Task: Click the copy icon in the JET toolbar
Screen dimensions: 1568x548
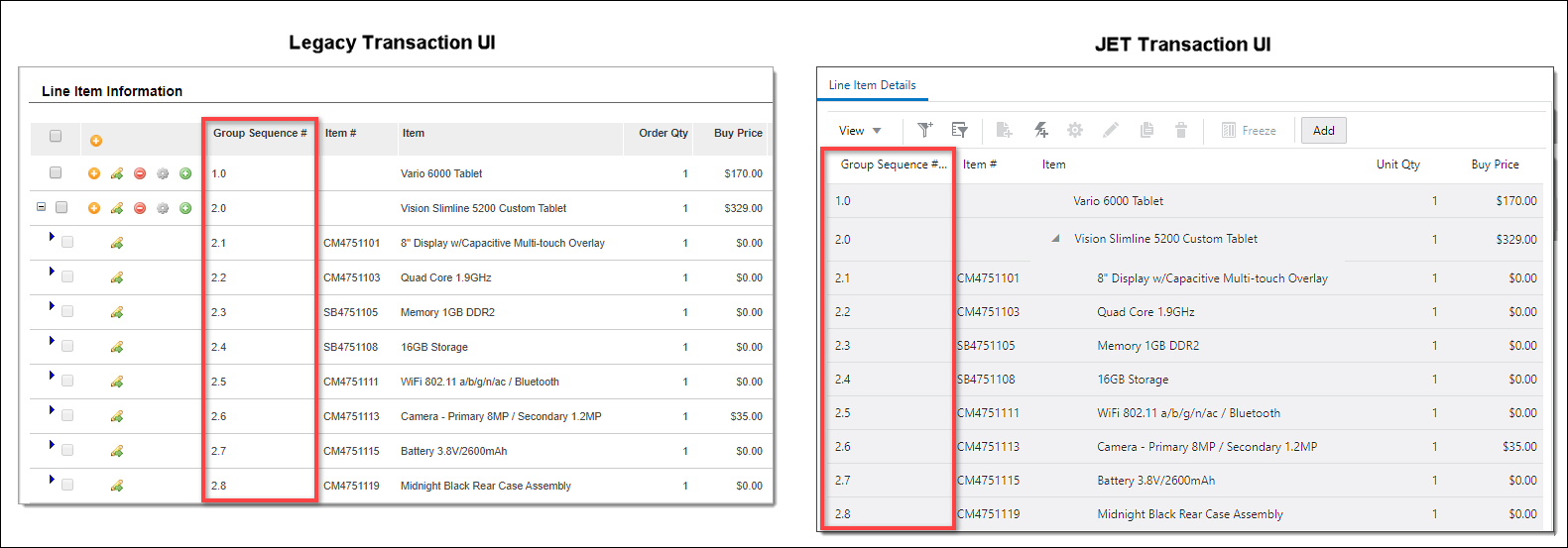Action: (1146, 130)
